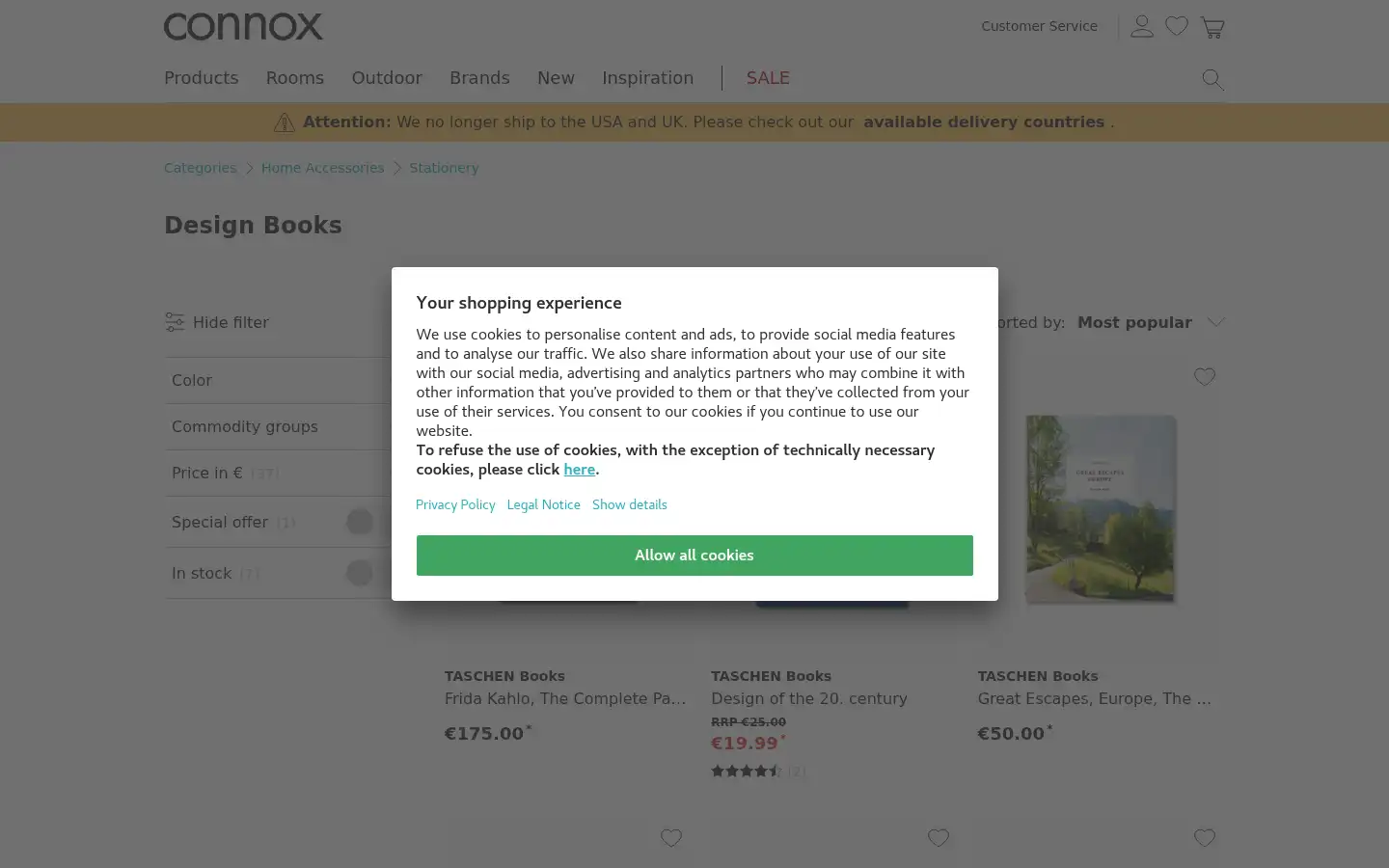Go to Stationery breadcrumb

coord(444,168)
